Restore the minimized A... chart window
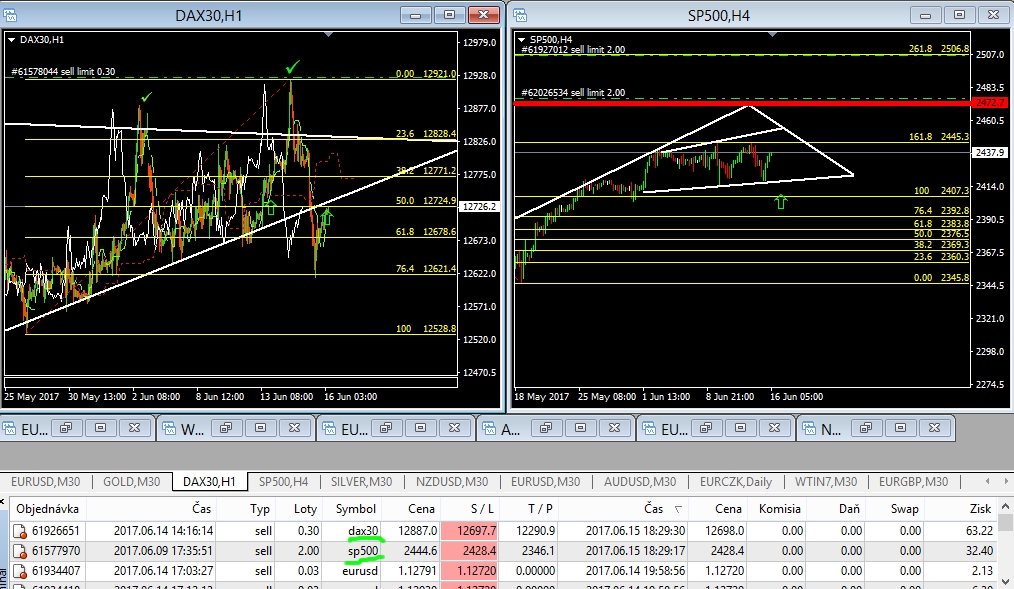Image resolution: width=1014 pixels, height=589 pixels. pos(546,427)
